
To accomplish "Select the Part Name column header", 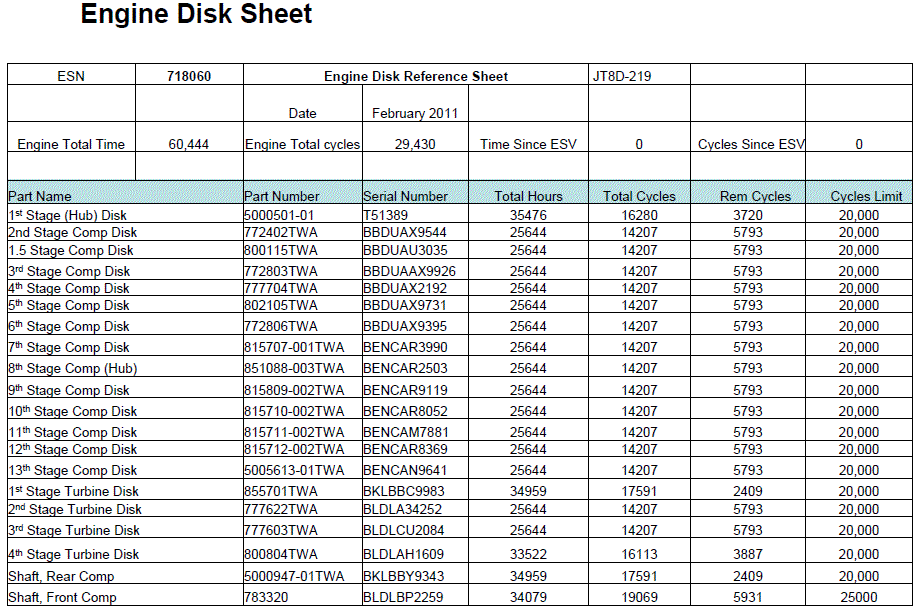I will (40, 196).
